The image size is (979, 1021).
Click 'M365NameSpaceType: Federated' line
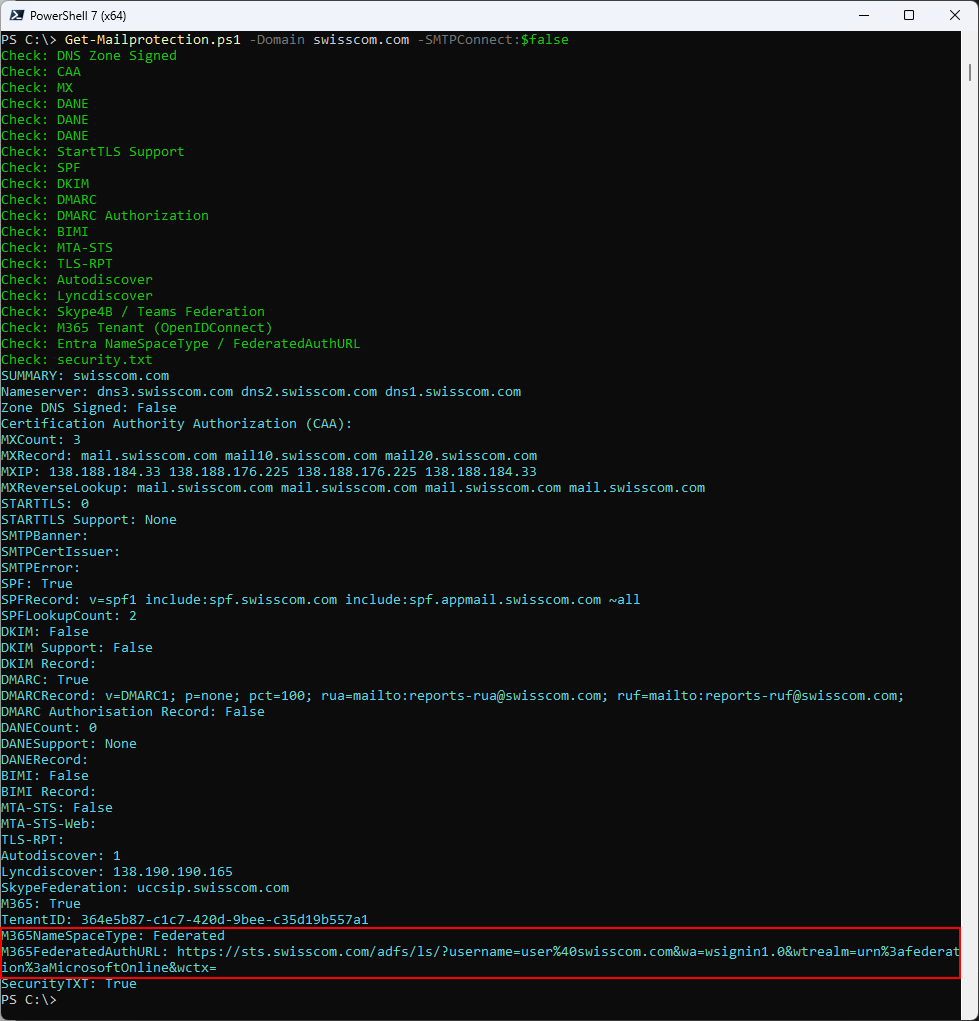click(113, 936)
